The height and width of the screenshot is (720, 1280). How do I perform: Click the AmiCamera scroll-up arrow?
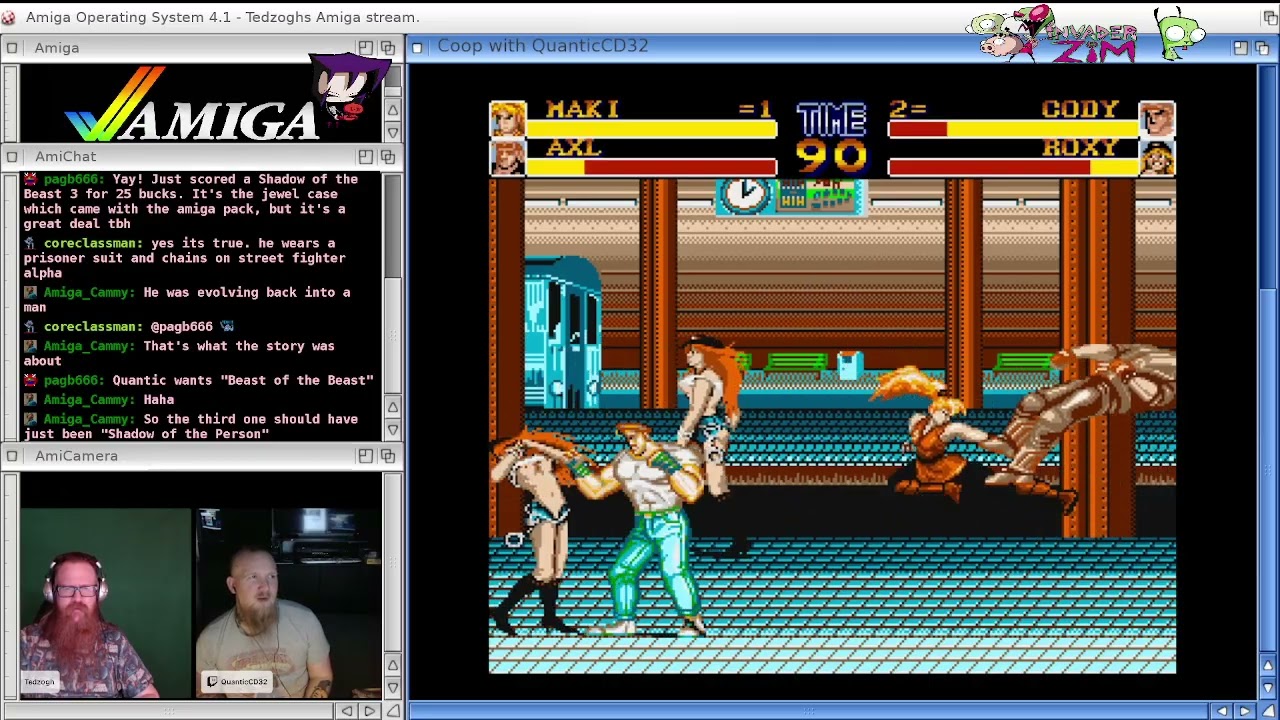(x=393, y=666)
